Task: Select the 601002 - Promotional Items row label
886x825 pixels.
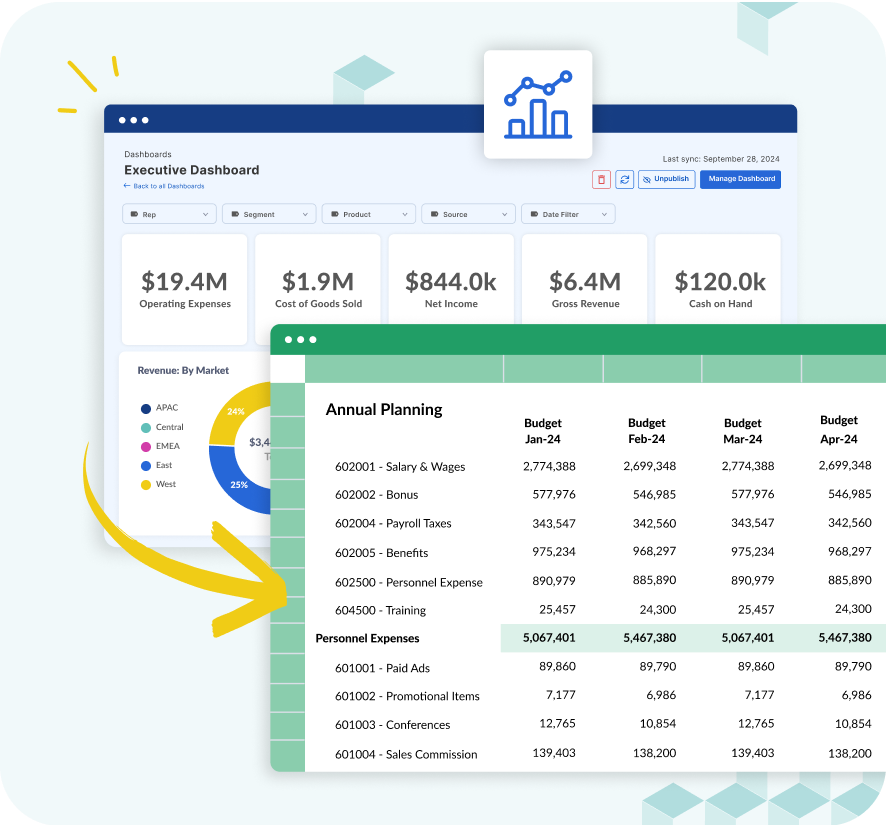Action: 407,697
